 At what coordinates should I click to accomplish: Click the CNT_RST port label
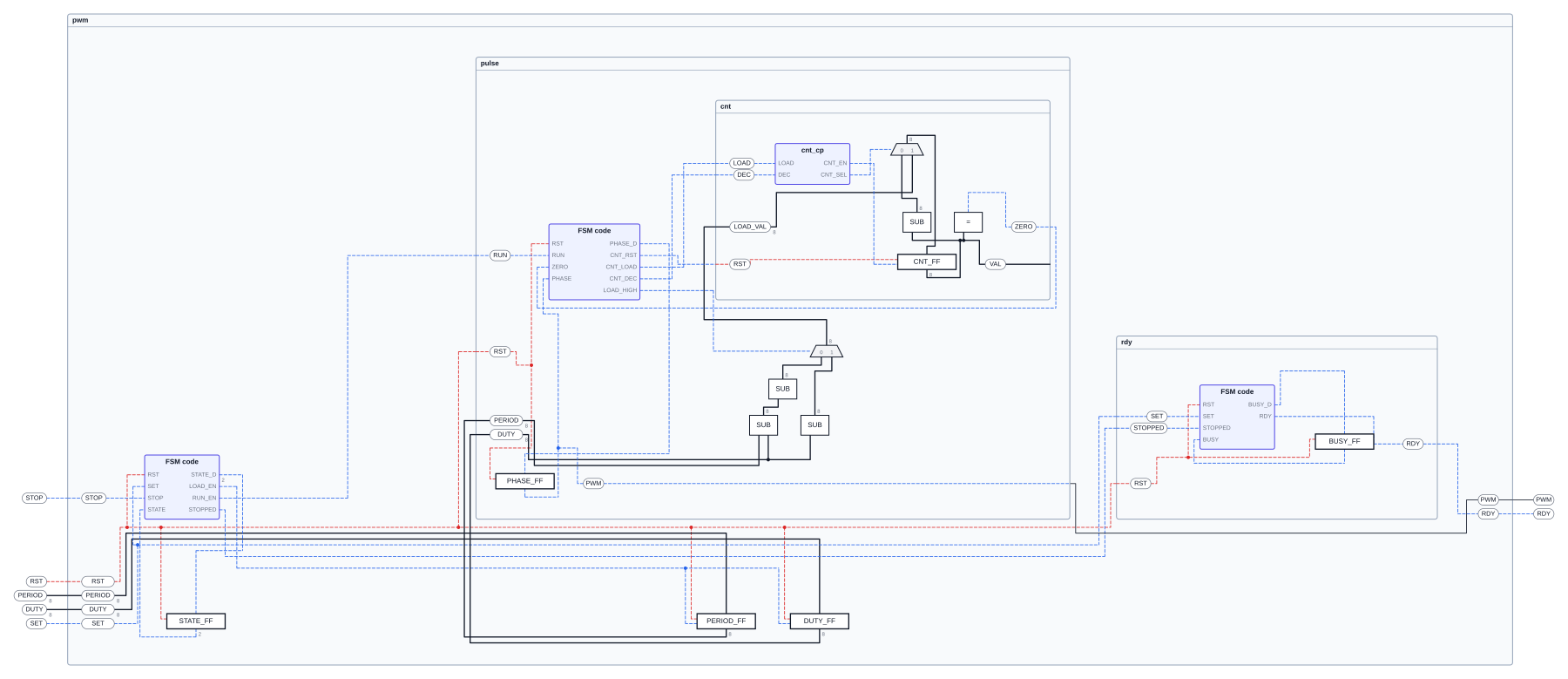click(x=623, y=255)
